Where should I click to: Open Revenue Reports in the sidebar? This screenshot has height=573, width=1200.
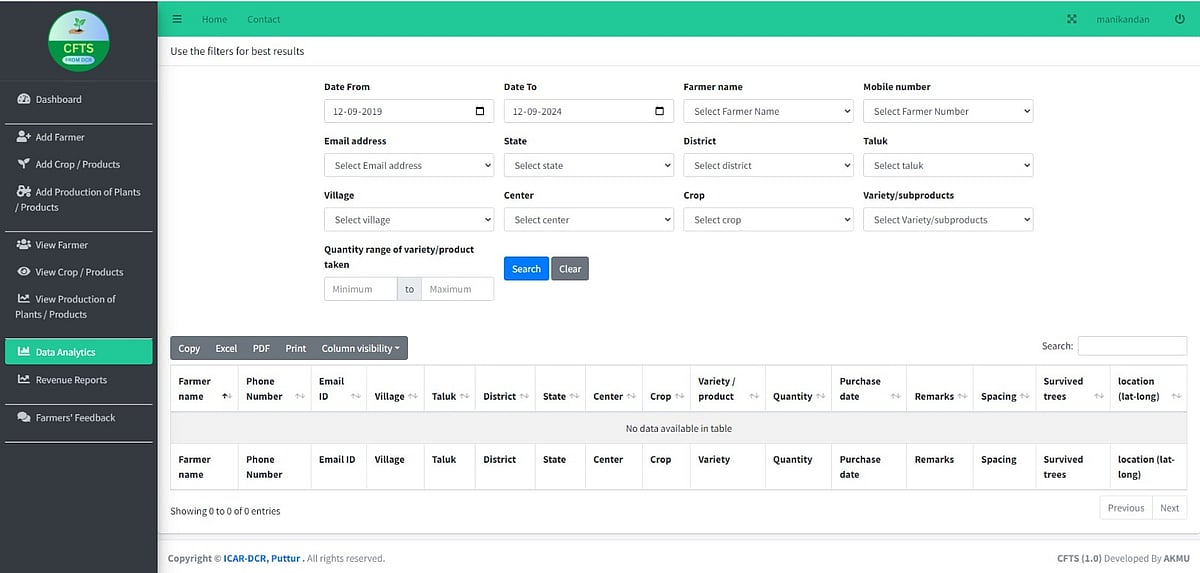(70, 380)
